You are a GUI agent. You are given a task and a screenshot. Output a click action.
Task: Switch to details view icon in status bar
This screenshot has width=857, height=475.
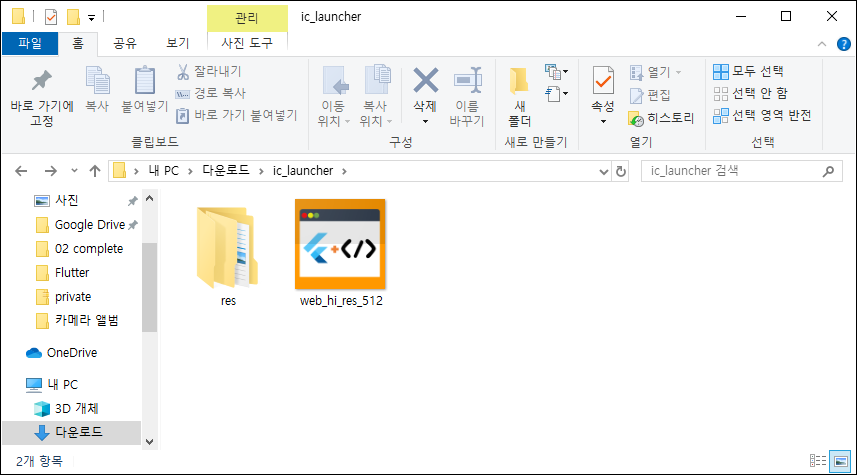coord(818,461)
